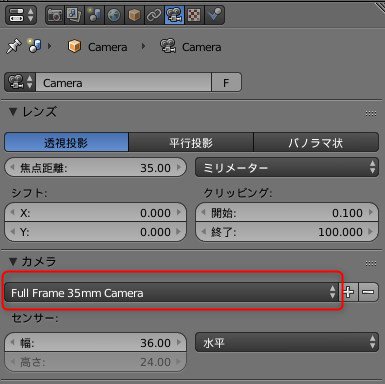Click the Camera data breadcrumb icon

[168, 46]
